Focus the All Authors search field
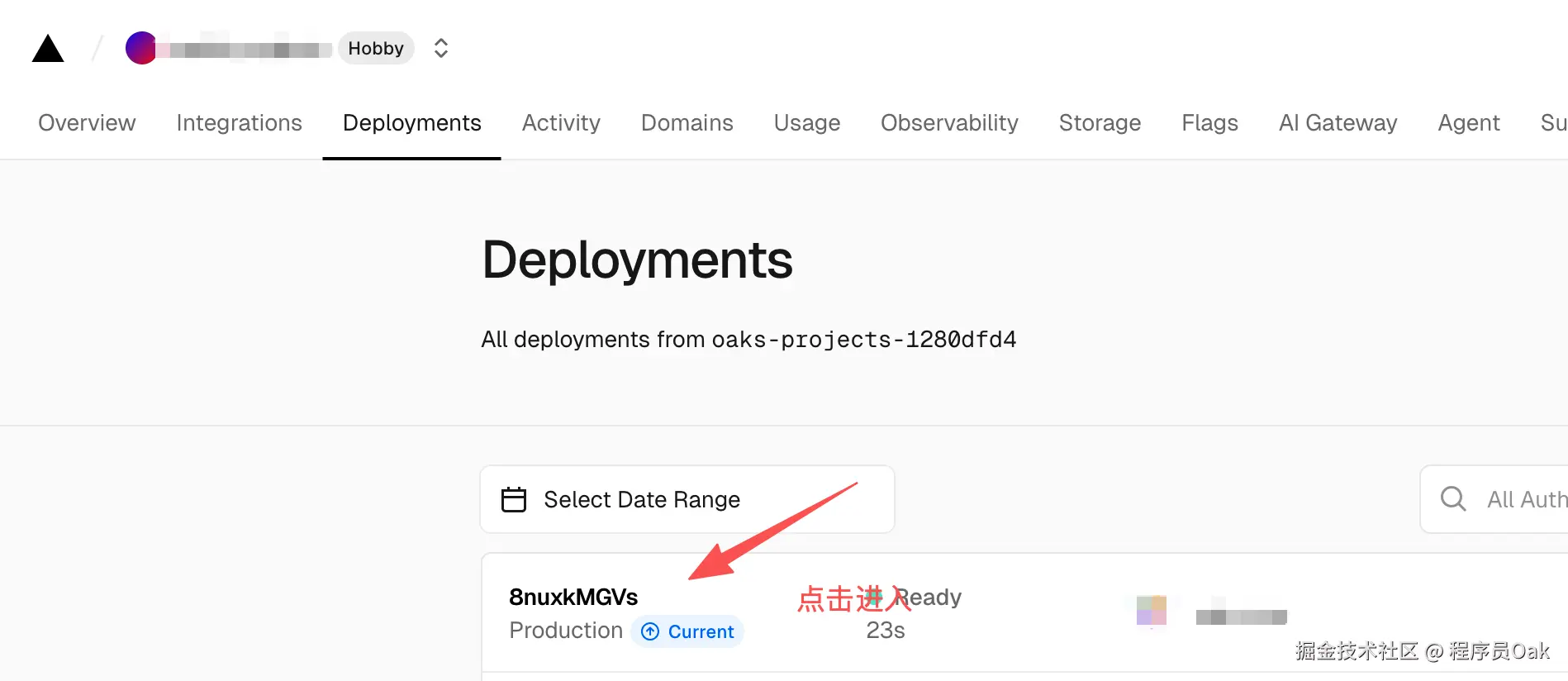This screenshot has height=681, width=1568. coord(1494,499)
